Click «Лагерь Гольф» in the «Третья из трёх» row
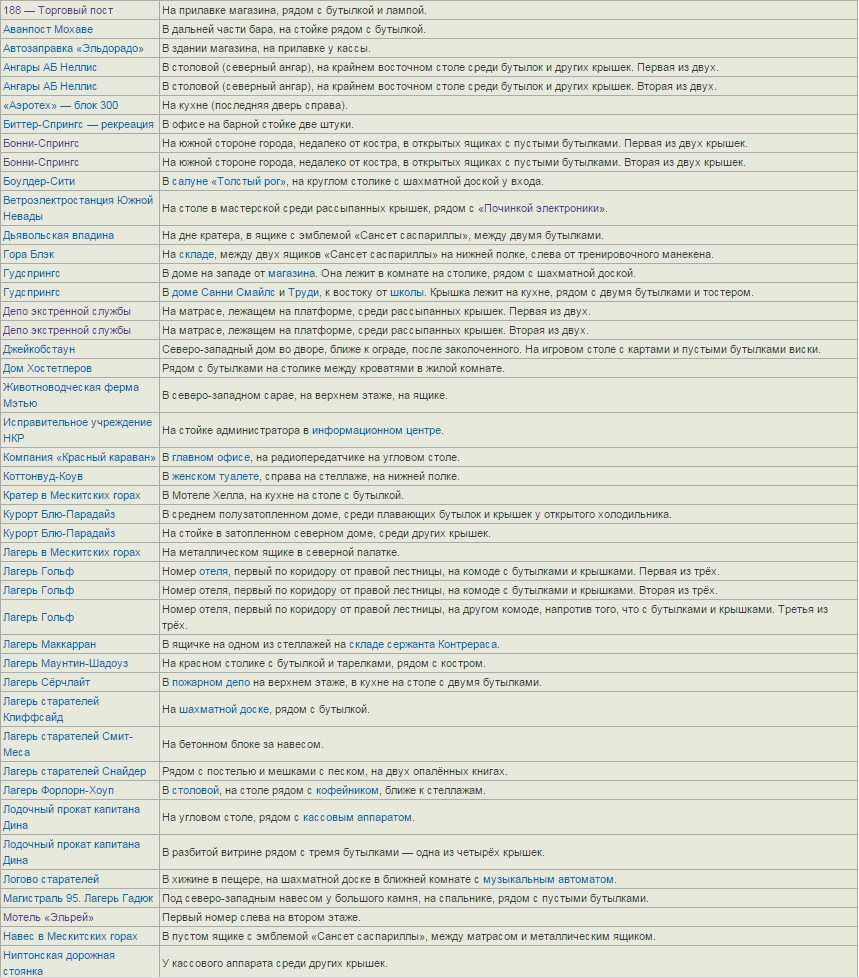The image size is (859, 978). click(x=39, y=617)
